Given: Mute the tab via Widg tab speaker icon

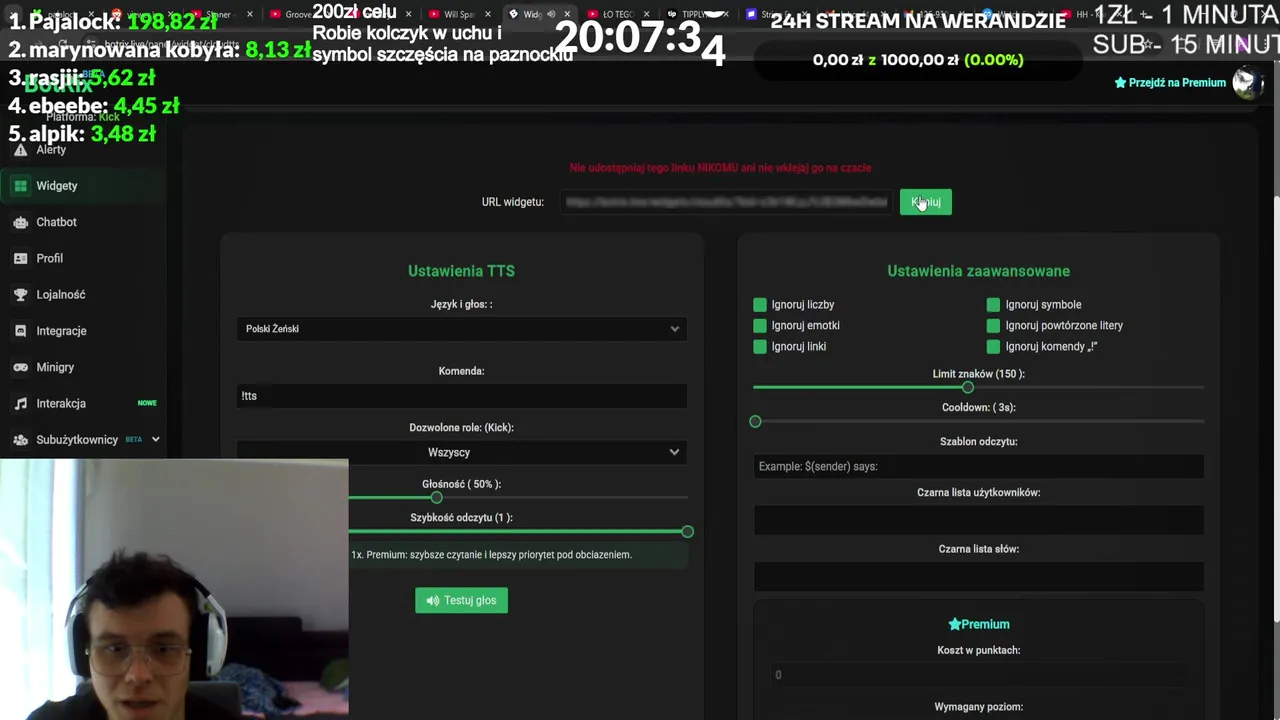Looking at the screenshot, I should pos(550,14).
